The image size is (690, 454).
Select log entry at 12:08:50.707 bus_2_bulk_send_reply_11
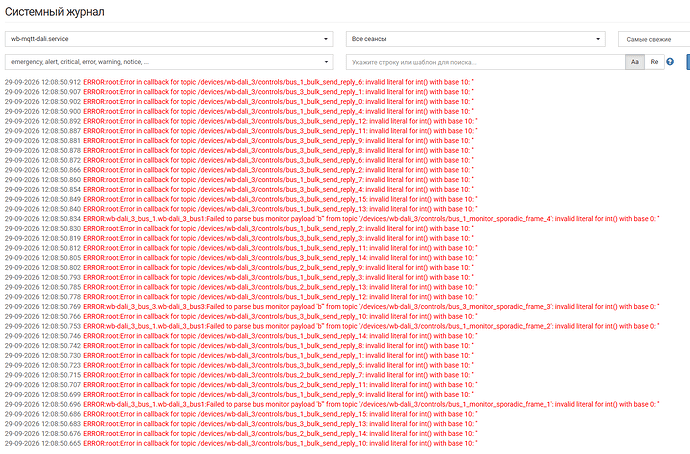coord(241,384)
